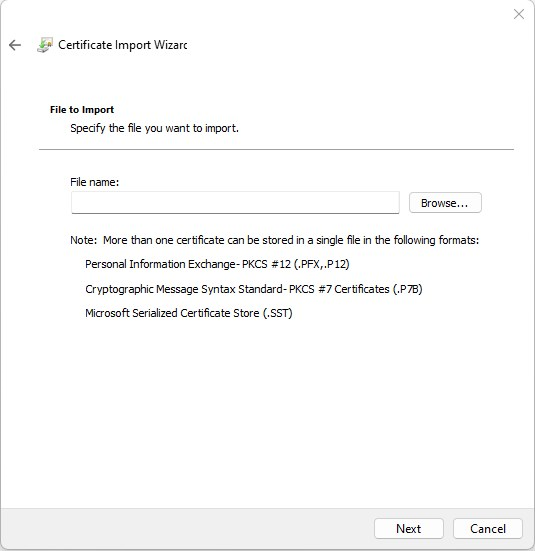Viewport: 535px width, 551px height.
Task: Click the Certificate Import Wizard certificate icon
Action: [x=45, y=45]
